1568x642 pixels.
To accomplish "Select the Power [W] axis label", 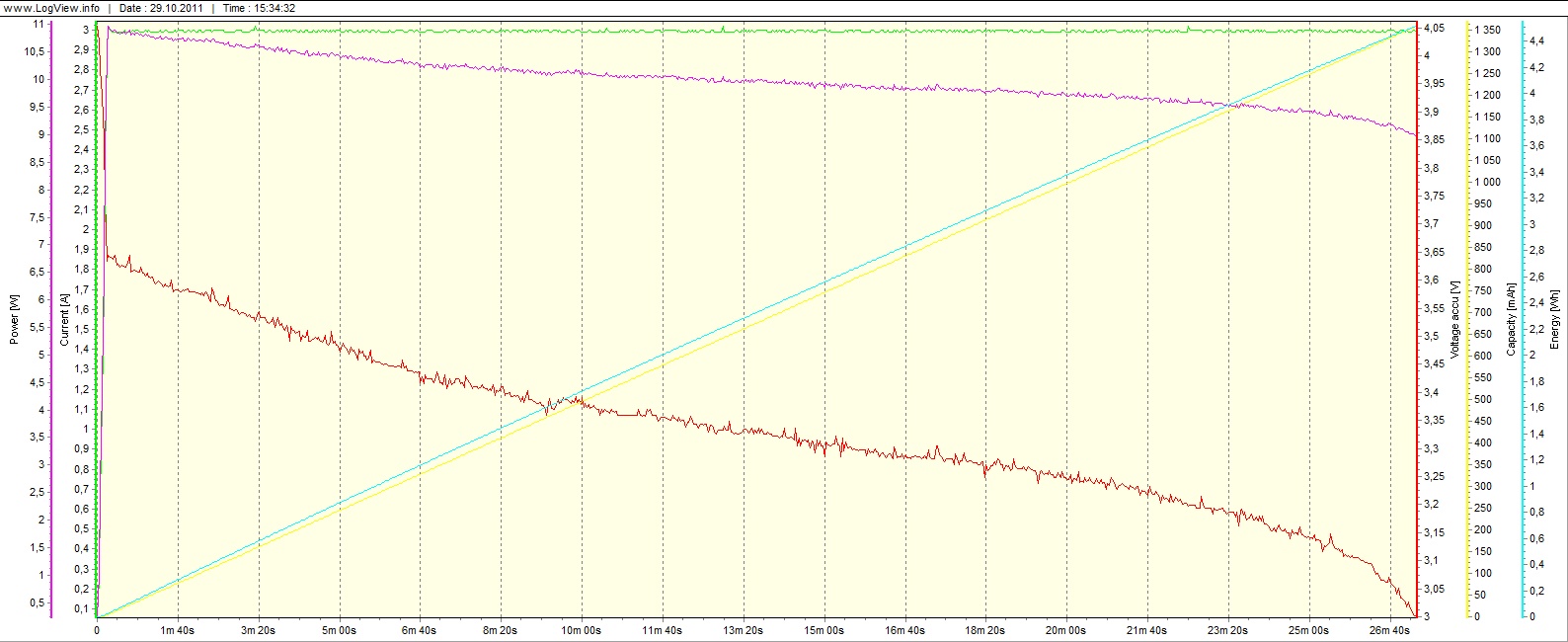I will 14,319.
